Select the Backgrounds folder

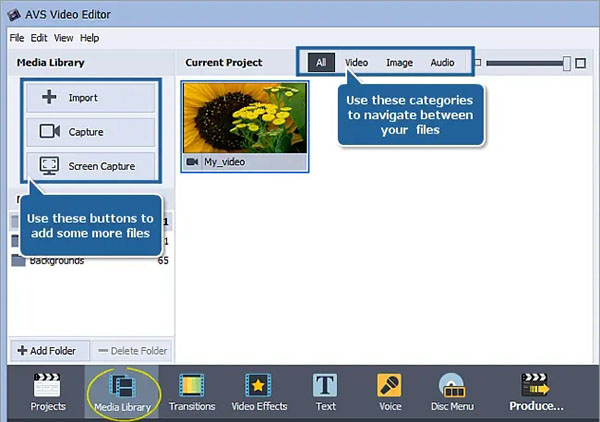tap(90, 261)
